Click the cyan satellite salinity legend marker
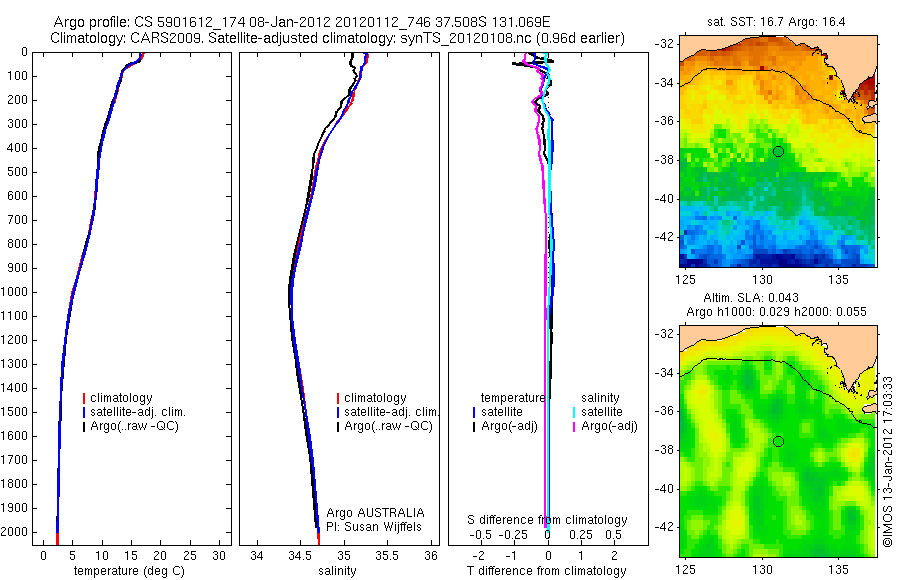This screenshot has height=580, width=900. (574, 412)
